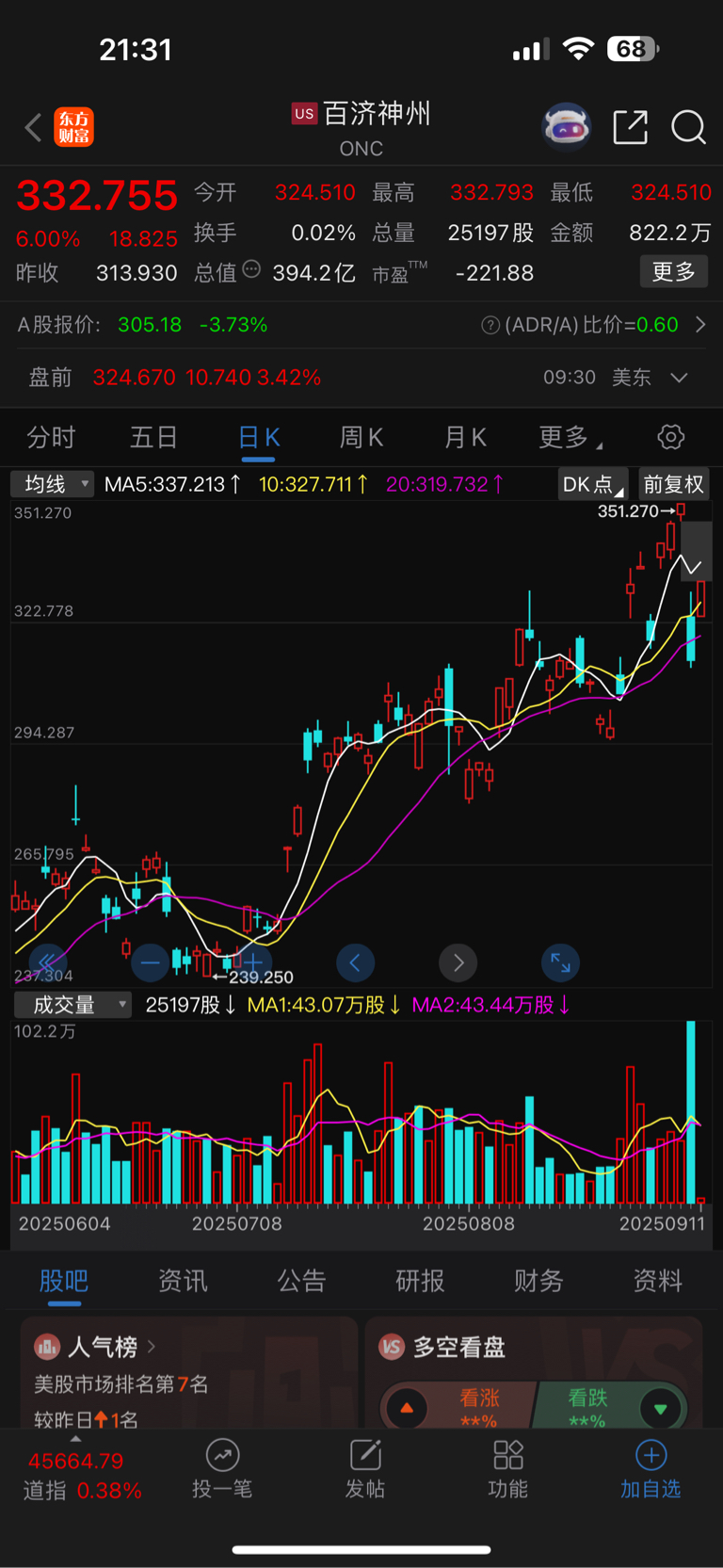Tap the 发帖 compose icon
Viewport: 723px width, 1568px height.
[365, 1455]
